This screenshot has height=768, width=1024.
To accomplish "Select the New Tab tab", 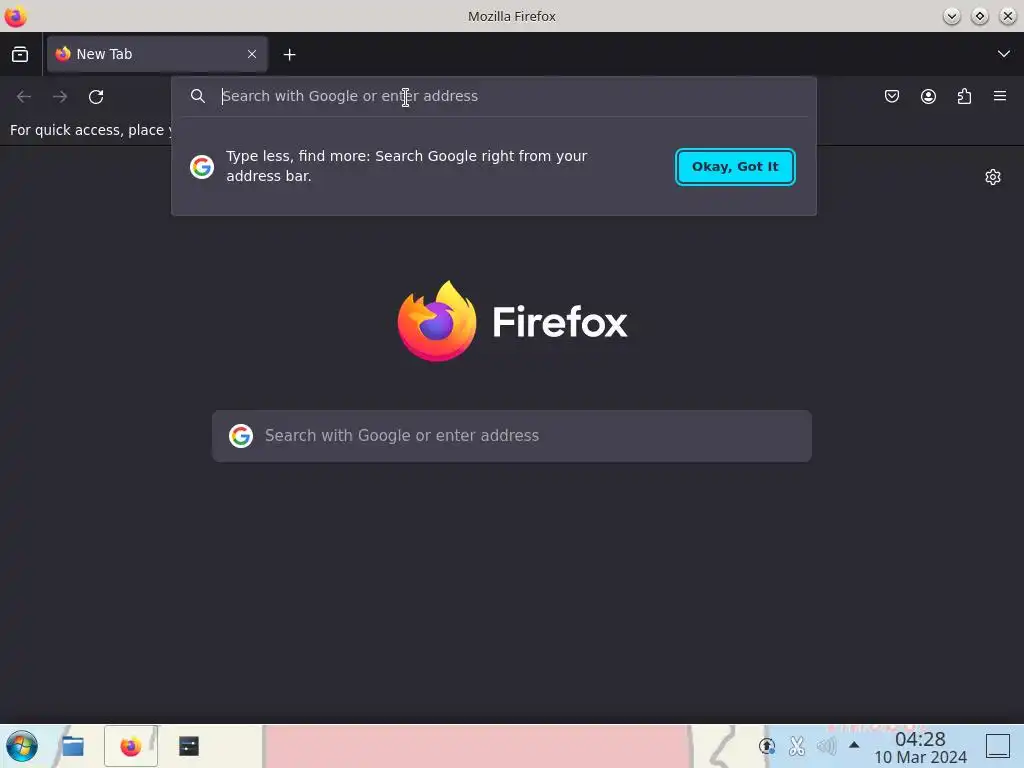I will click(157, 54).
